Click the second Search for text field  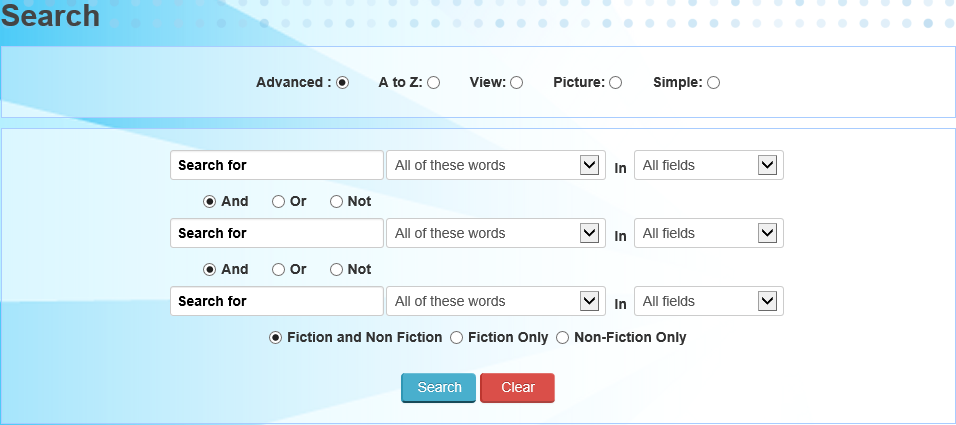point(277,233)
